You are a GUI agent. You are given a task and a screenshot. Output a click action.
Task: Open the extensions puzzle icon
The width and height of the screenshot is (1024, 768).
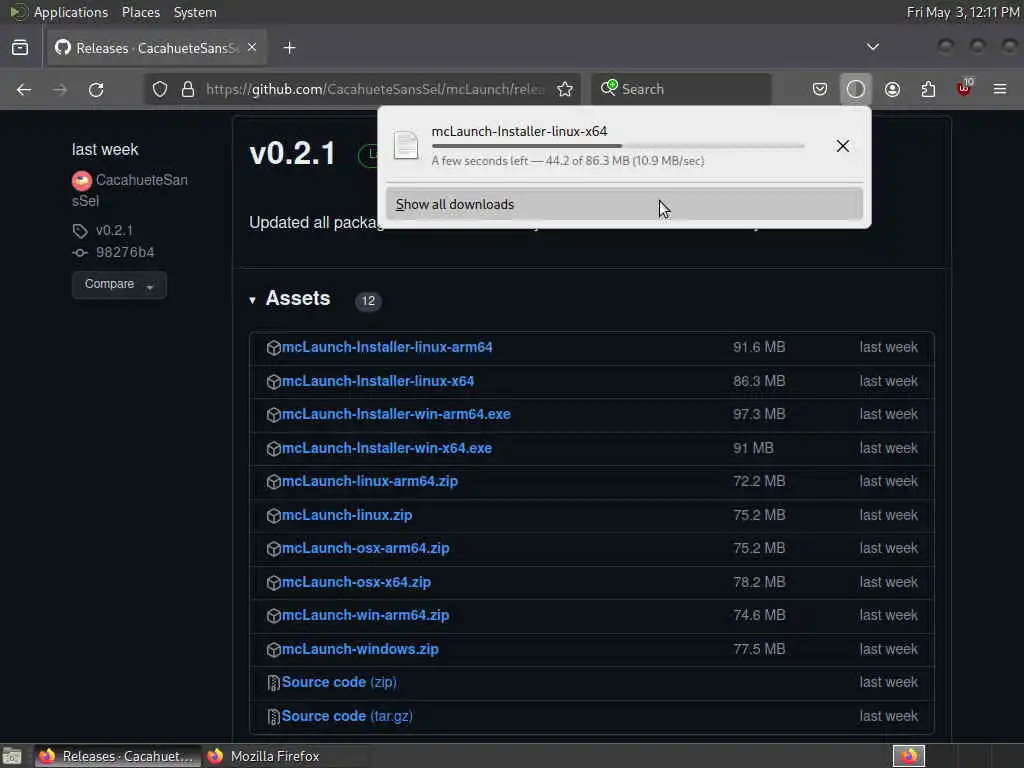click(928, 89)
